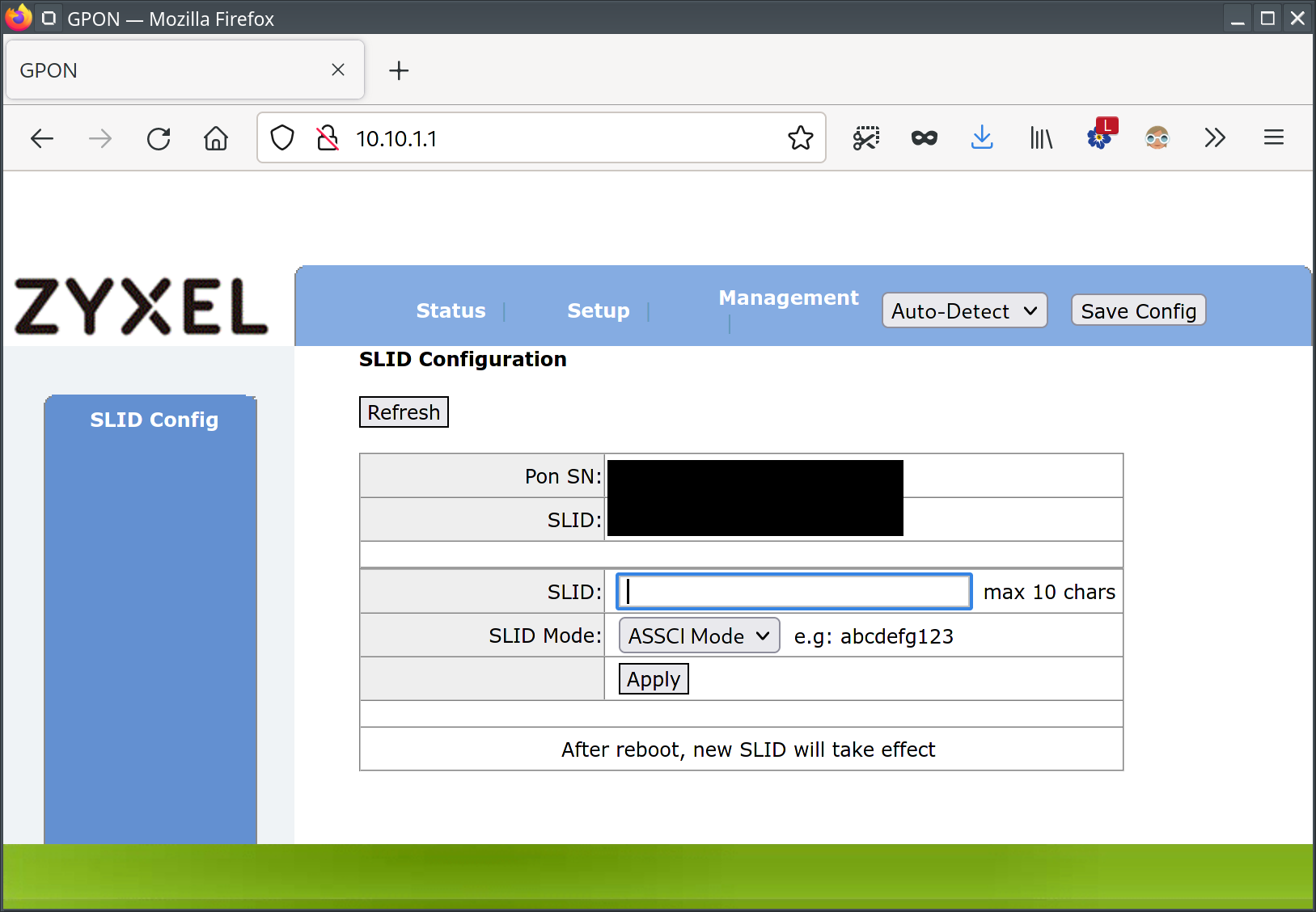Expand the Auto-Detect language dropdown
The image size is (1316, 912).
(964, 311)
